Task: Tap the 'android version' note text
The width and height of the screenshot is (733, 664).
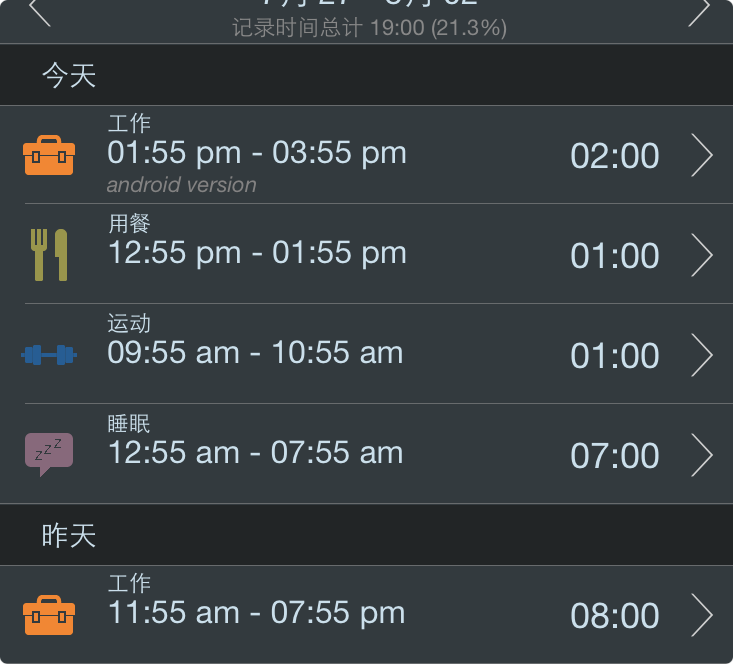Action: coord(181,185)
